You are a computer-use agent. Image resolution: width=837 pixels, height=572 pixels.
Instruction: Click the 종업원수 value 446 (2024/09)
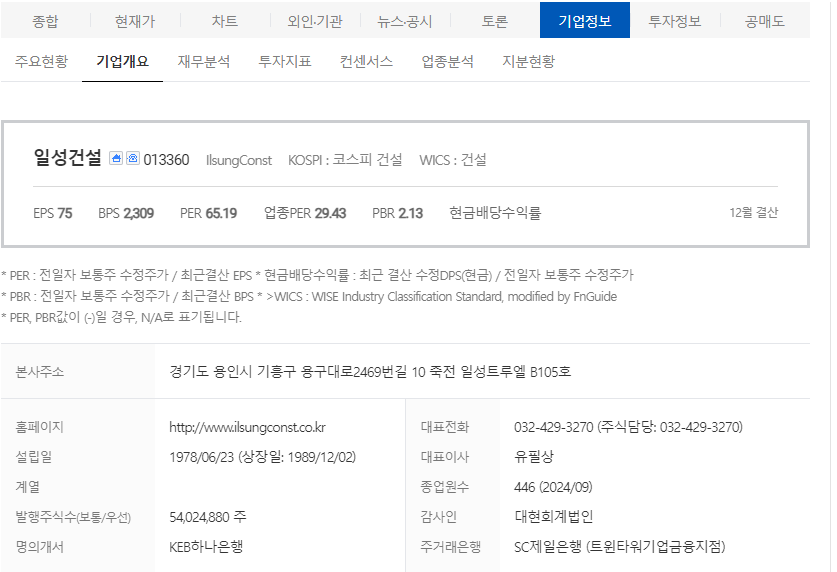coord(553,487)
